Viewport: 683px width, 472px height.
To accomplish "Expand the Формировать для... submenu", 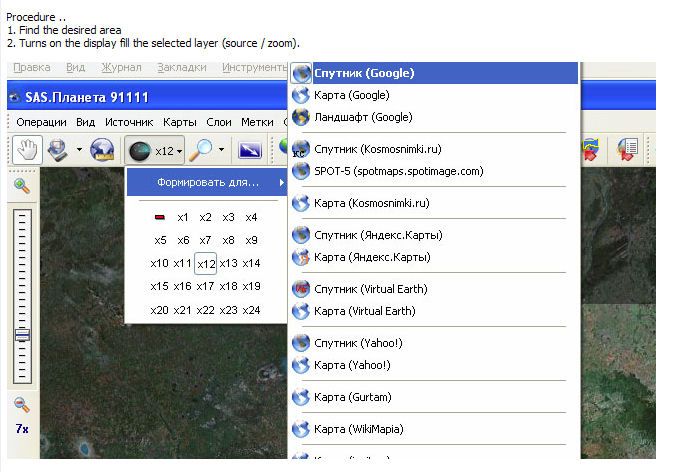I will click(x=207, y=182).
